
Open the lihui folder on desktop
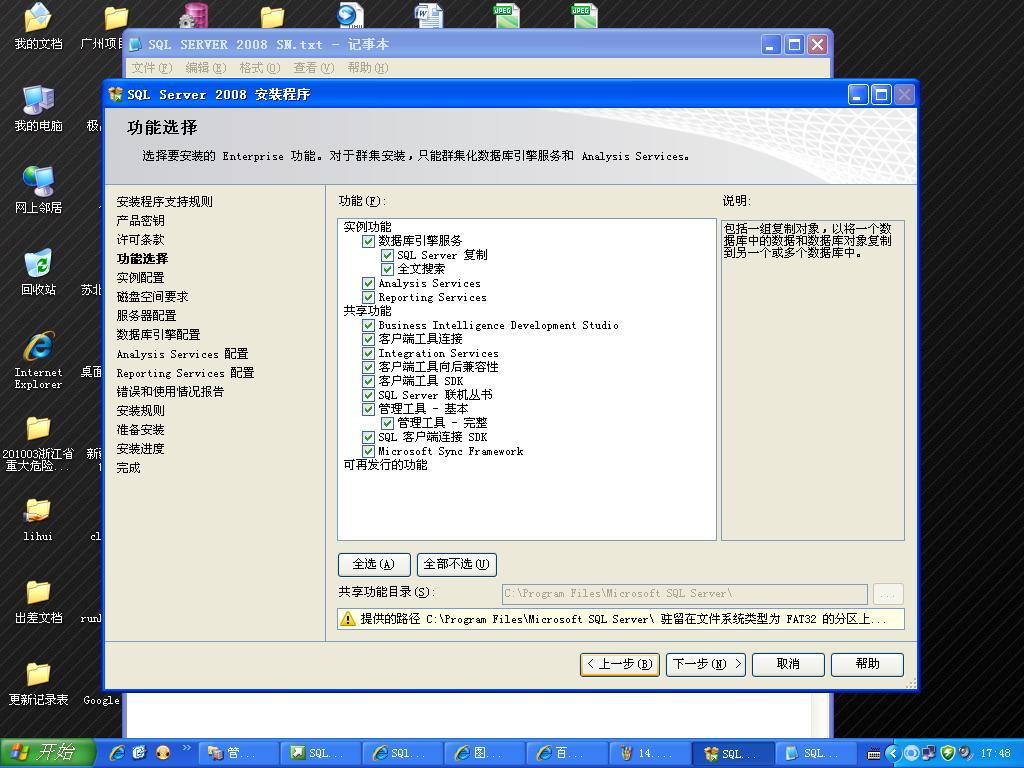[x=38, y=511]
